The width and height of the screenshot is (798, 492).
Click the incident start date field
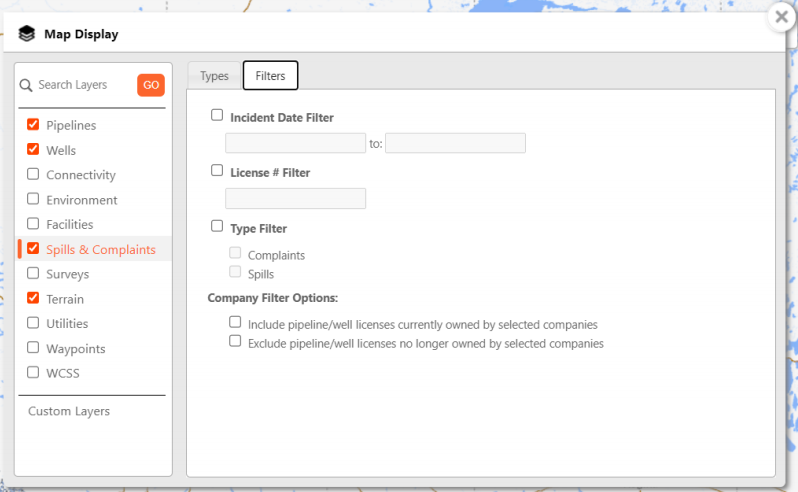click(x=295, y=143)
